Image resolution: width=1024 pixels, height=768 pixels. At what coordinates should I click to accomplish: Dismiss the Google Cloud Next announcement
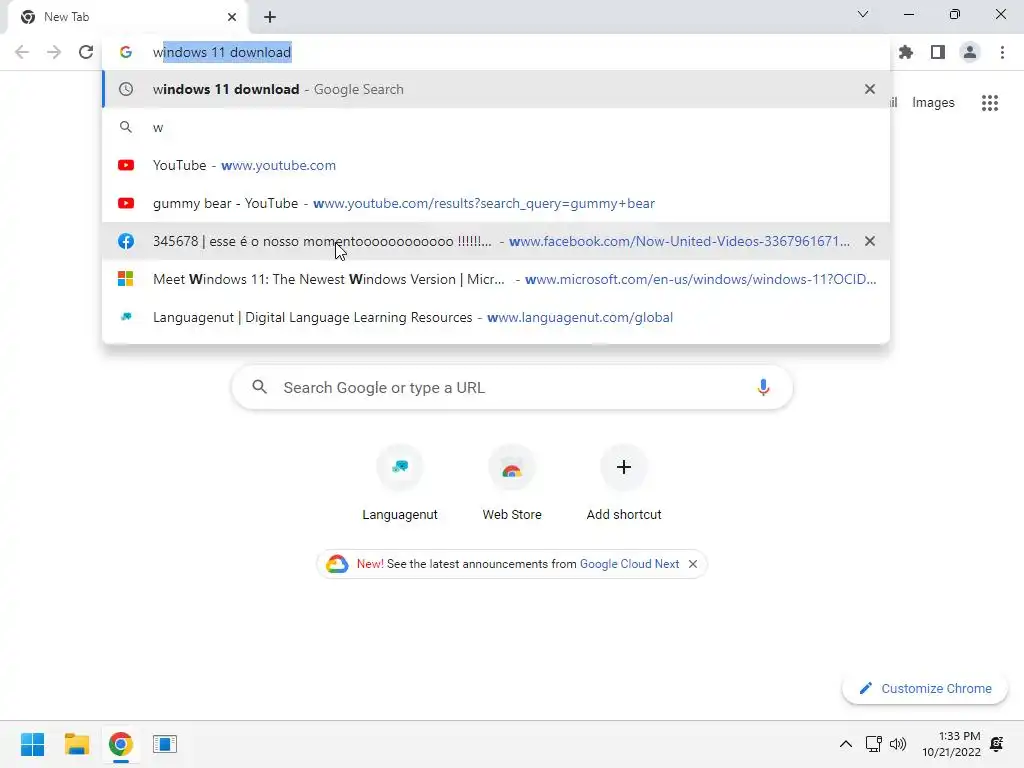pos(693,564)
